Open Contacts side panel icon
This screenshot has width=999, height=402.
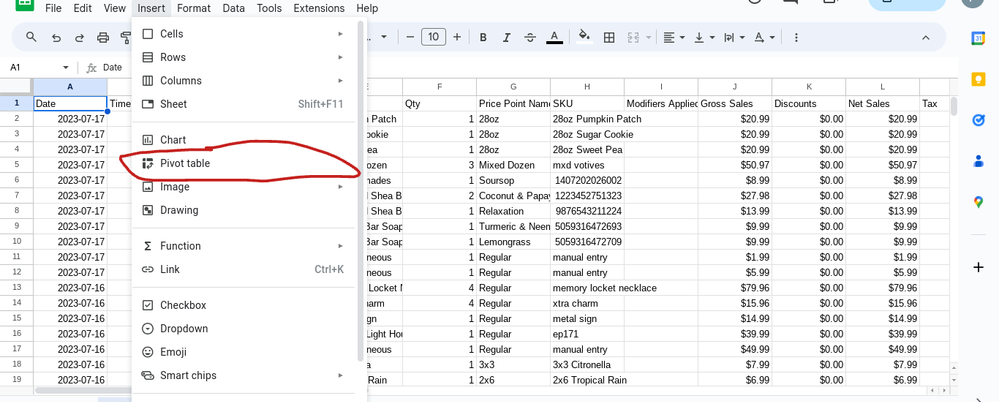tap(979, 161)
